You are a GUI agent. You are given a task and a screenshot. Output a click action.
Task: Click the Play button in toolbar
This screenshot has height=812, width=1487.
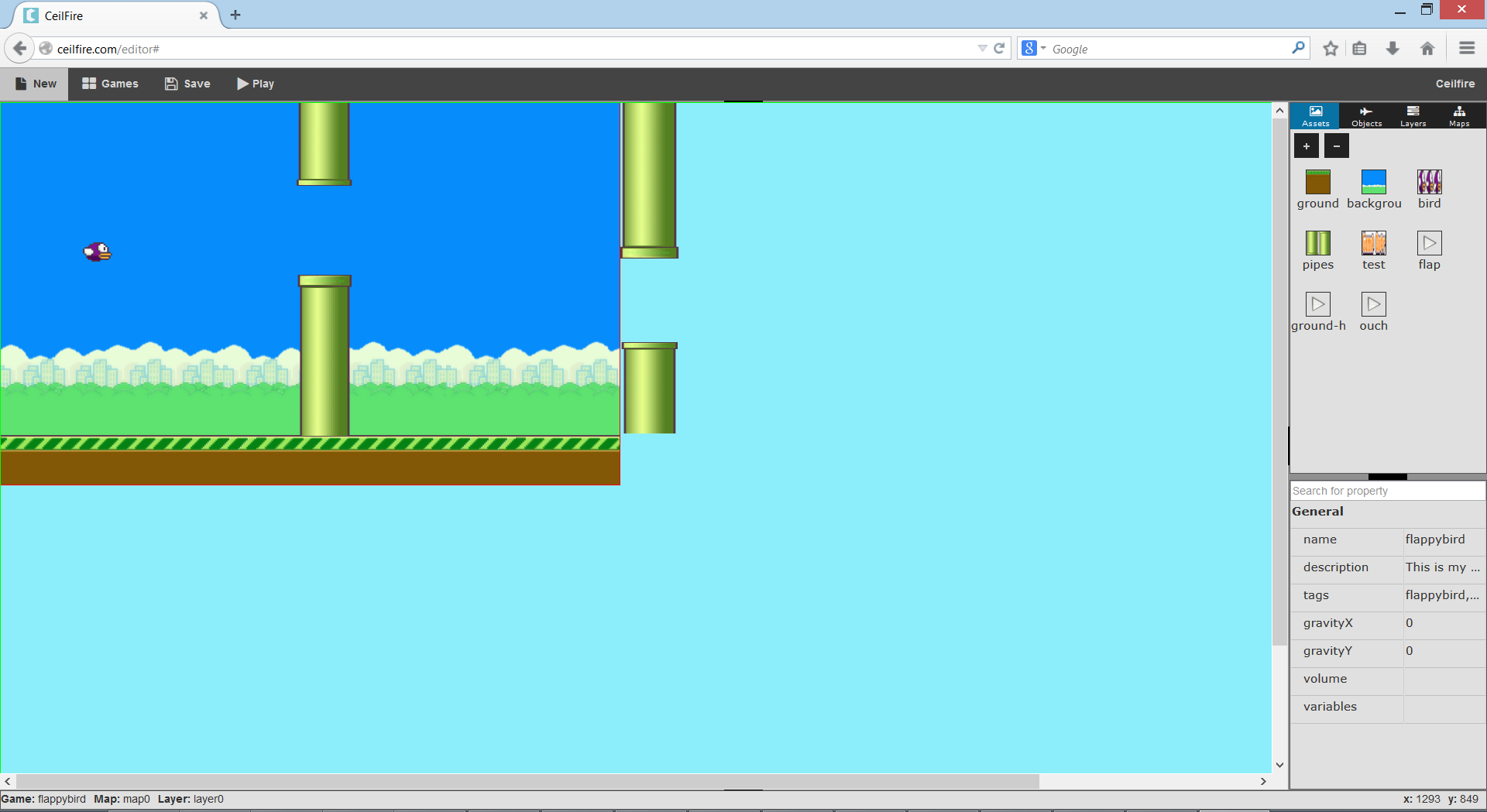(x=256, y=84)
